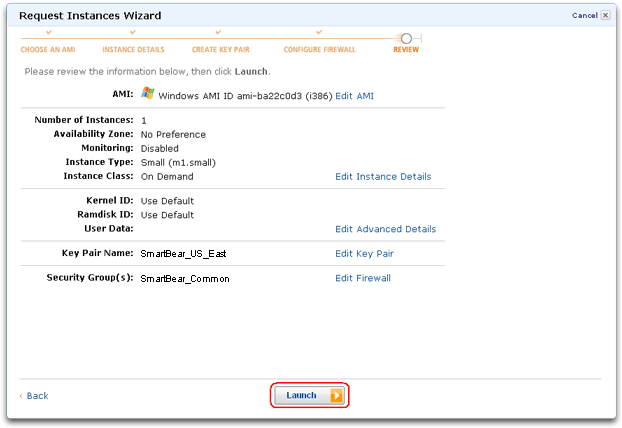
Task: Open the Edit AMI link
Action: point(354,96)
